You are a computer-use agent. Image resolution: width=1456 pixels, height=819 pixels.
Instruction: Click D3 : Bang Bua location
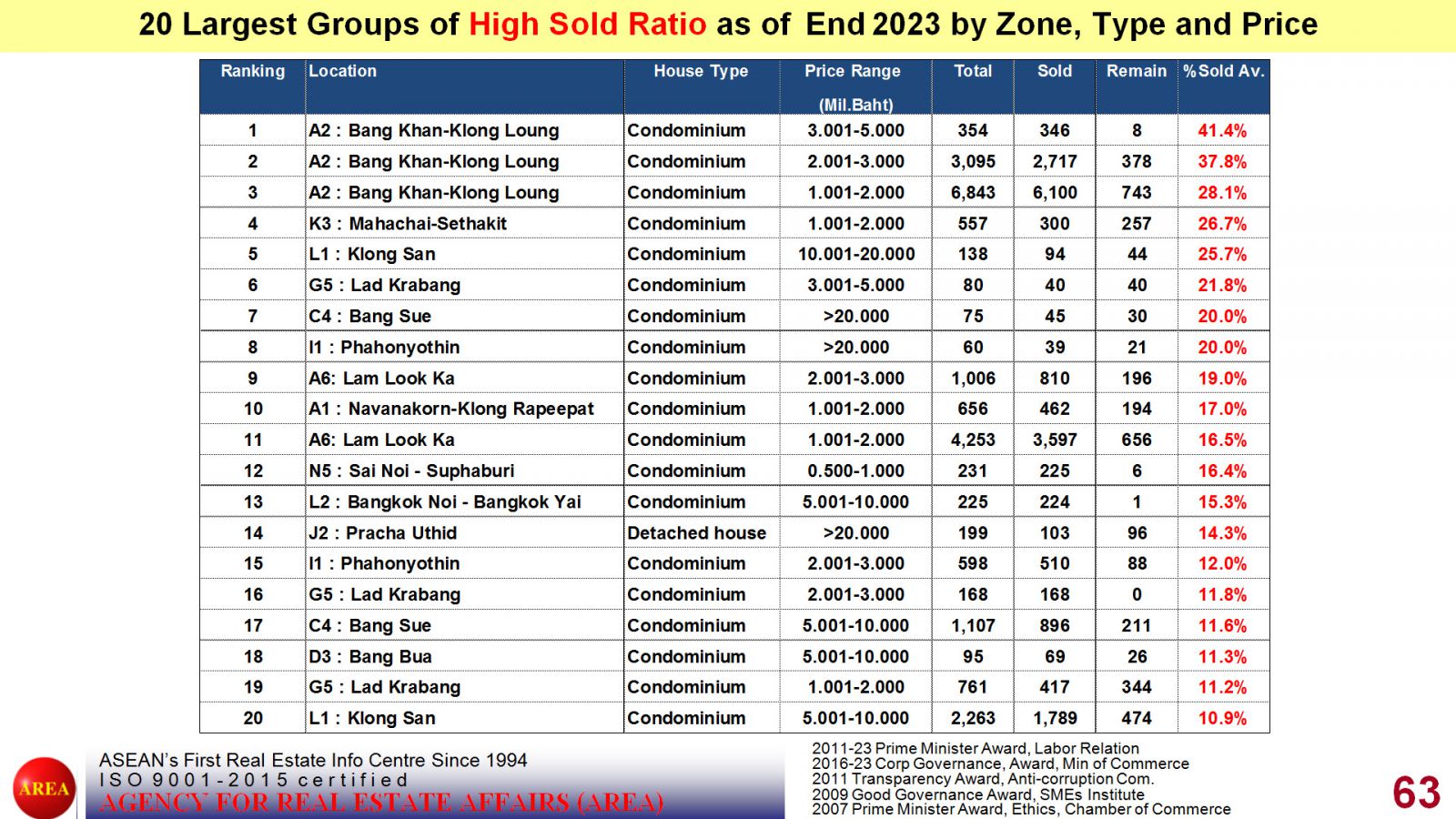coord(370,656)
